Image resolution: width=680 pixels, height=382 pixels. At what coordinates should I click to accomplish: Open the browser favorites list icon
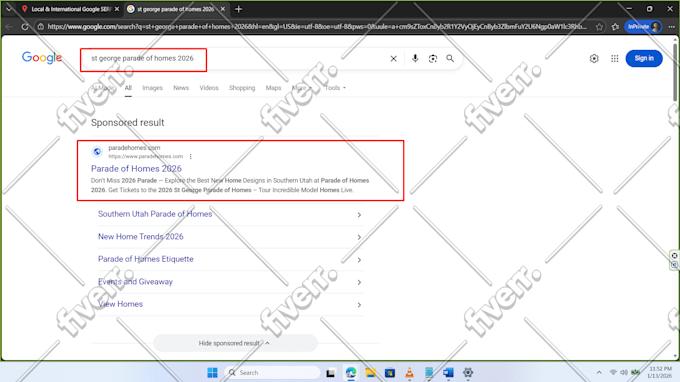pos(615,27)
